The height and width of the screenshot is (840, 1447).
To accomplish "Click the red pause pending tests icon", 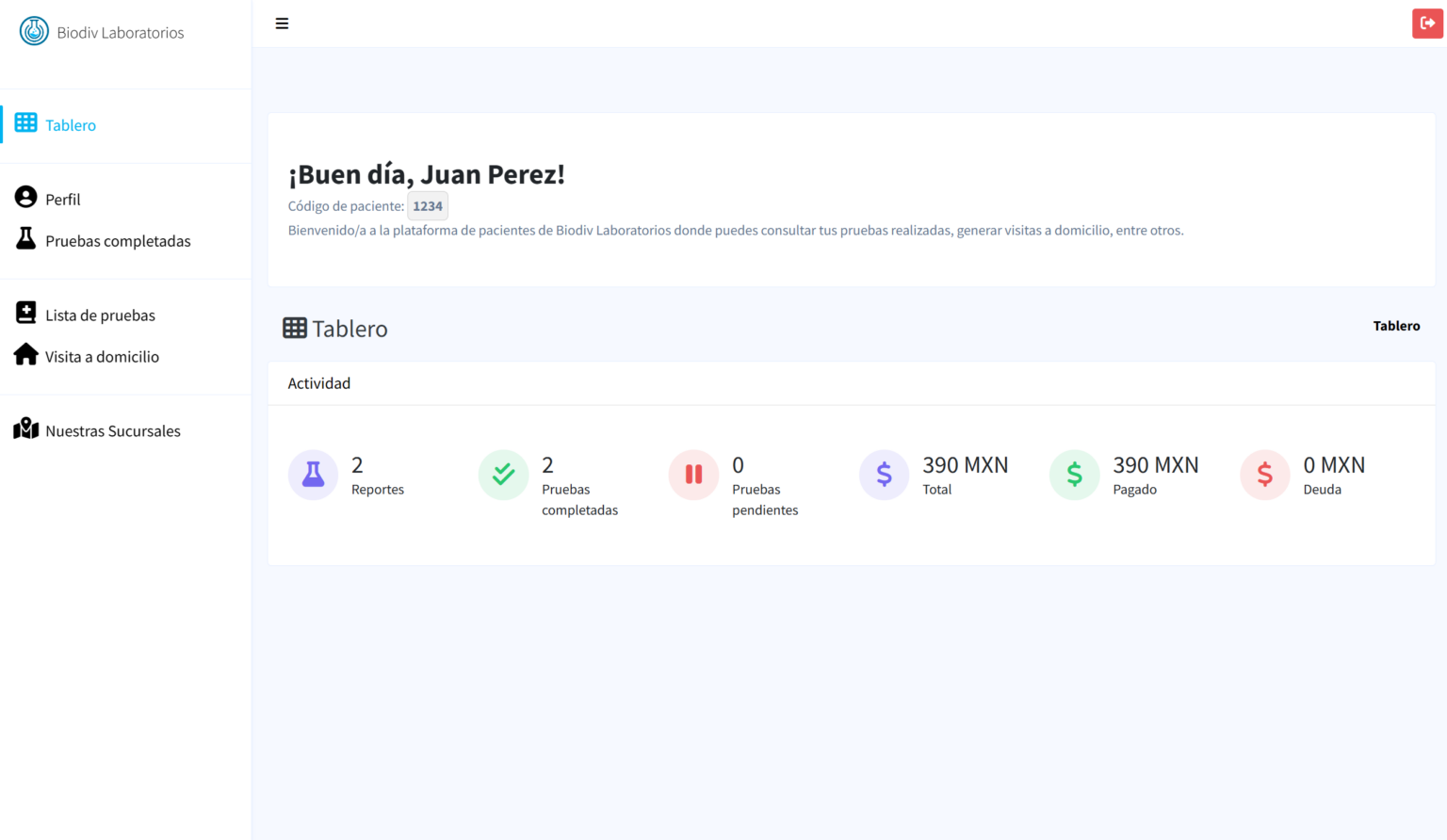I will (693, 475).
